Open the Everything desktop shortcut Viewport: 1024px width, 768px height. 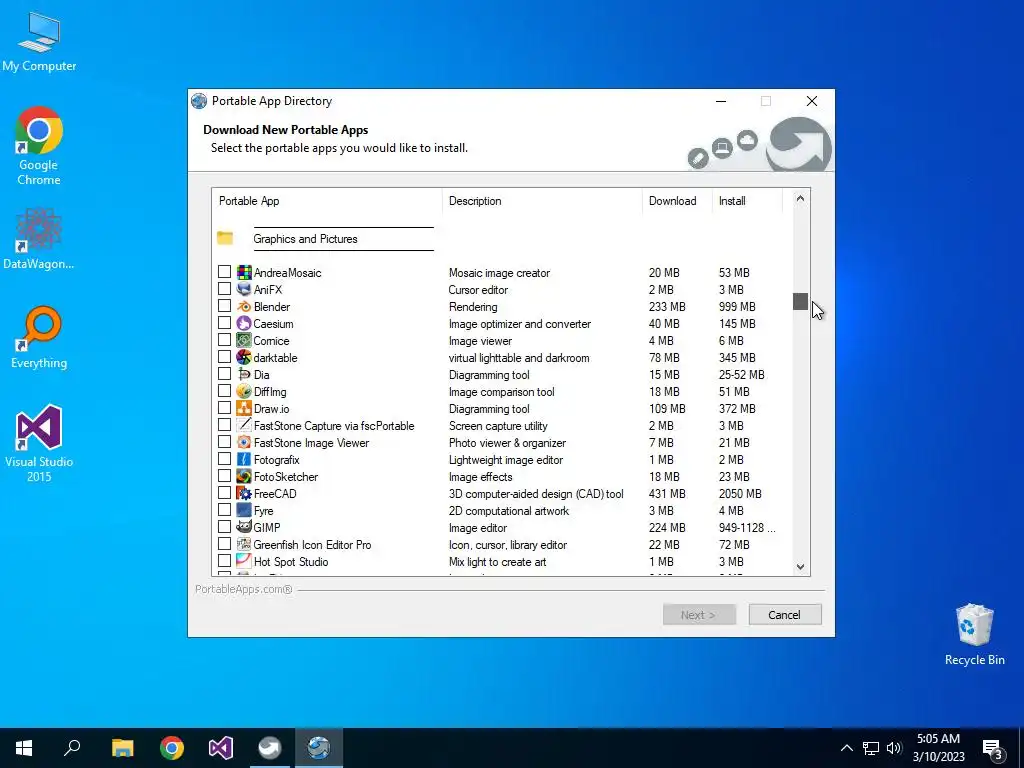click(x=39, y=338)
